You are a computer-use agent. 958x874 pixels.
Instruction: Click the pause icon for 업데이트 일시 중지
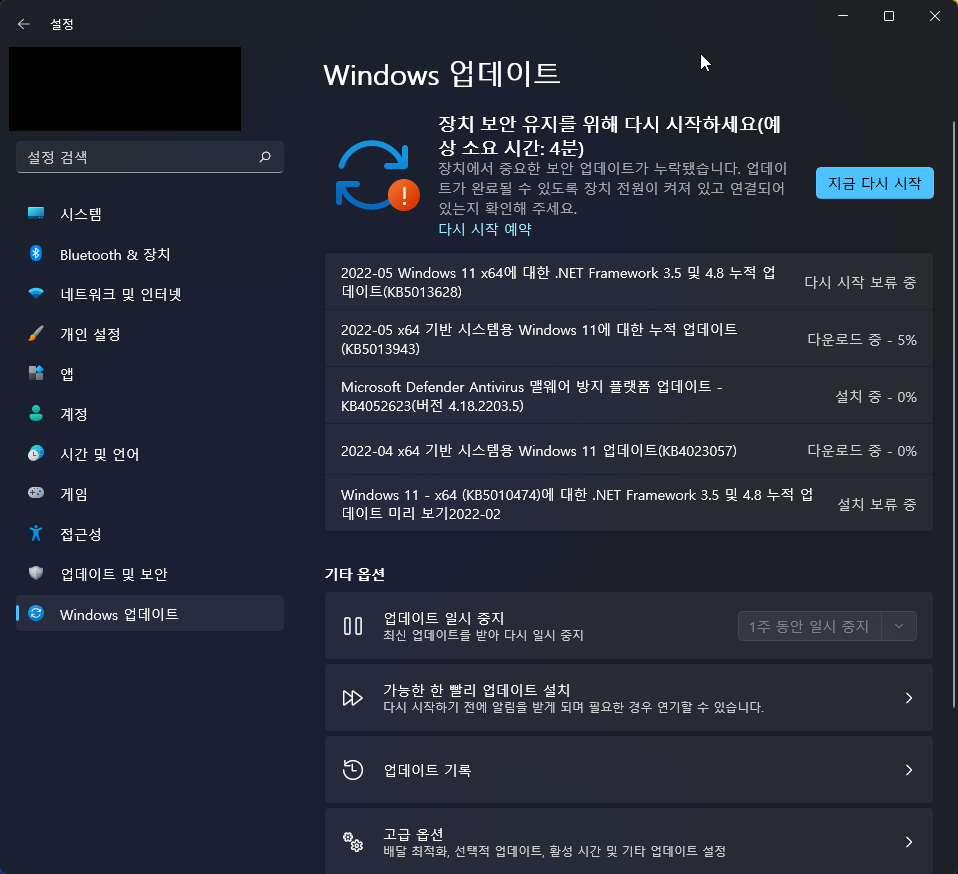[x=353, y=626]
